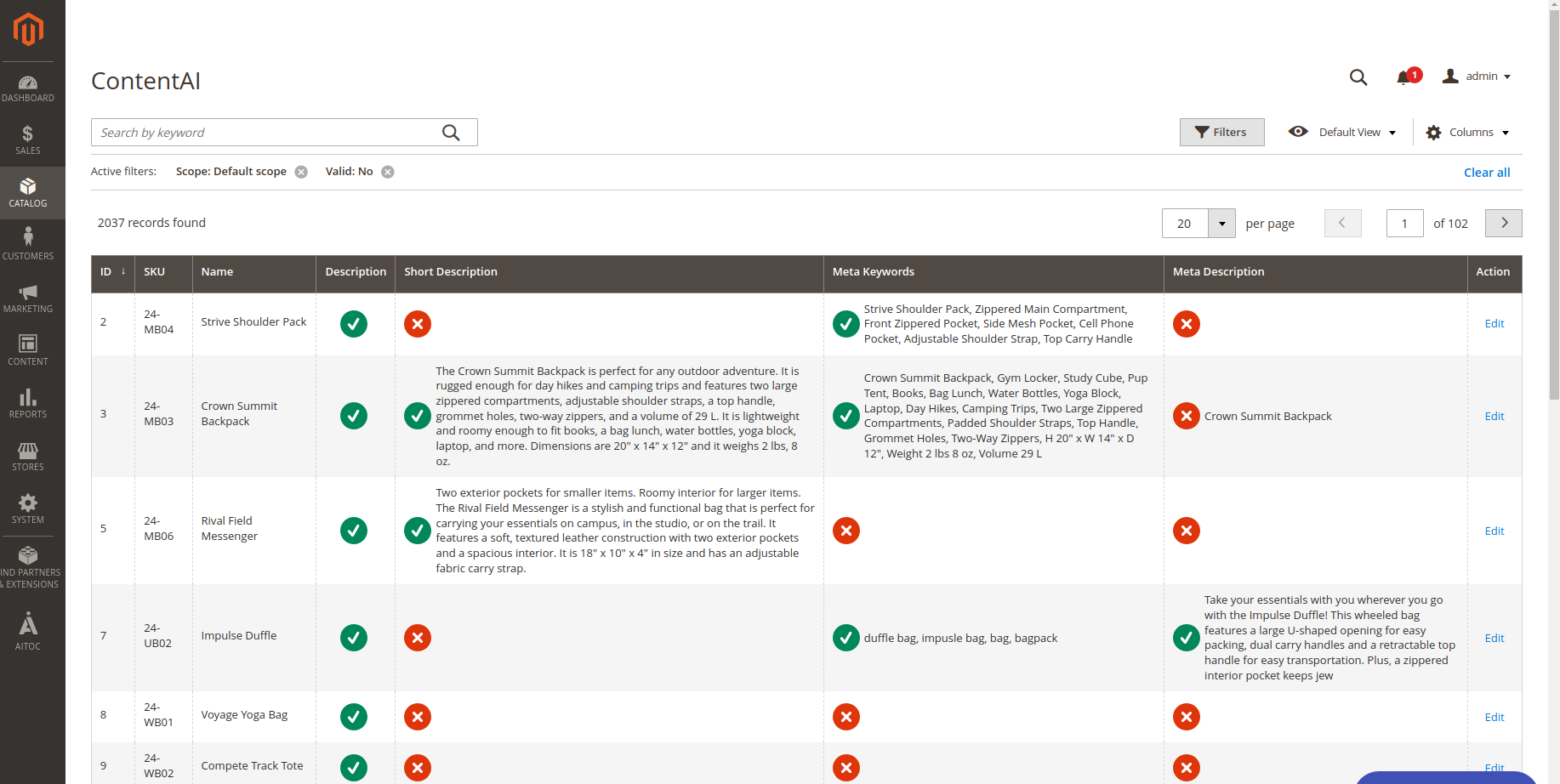Open the Columns dropdown
1560x784 pixels.
(x=1468, y=133)
